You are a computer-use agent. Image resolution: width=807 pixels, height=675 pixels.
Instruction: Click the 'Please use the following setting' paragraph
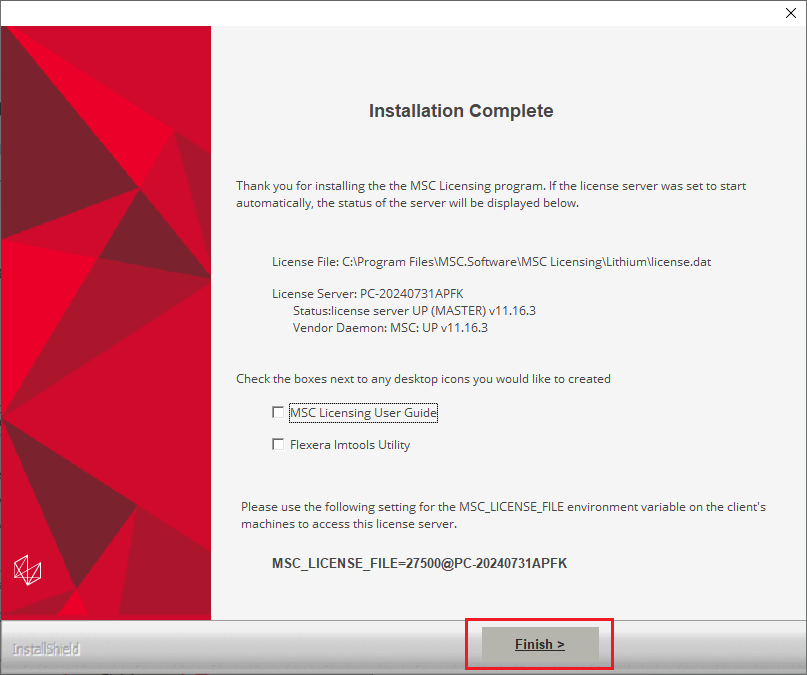(503, 516)
